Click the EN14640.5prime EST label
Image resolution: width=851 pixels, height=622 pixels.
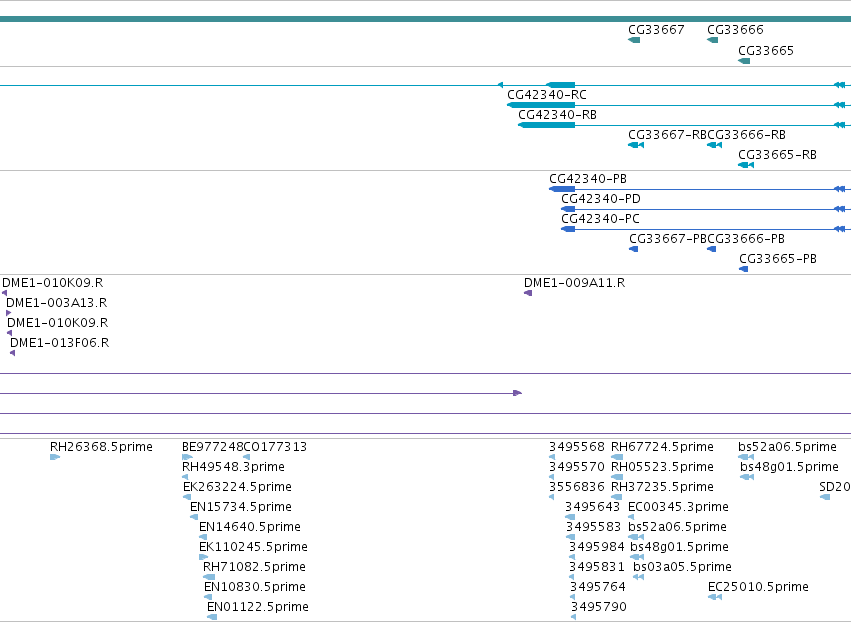(x=250, y=528)
